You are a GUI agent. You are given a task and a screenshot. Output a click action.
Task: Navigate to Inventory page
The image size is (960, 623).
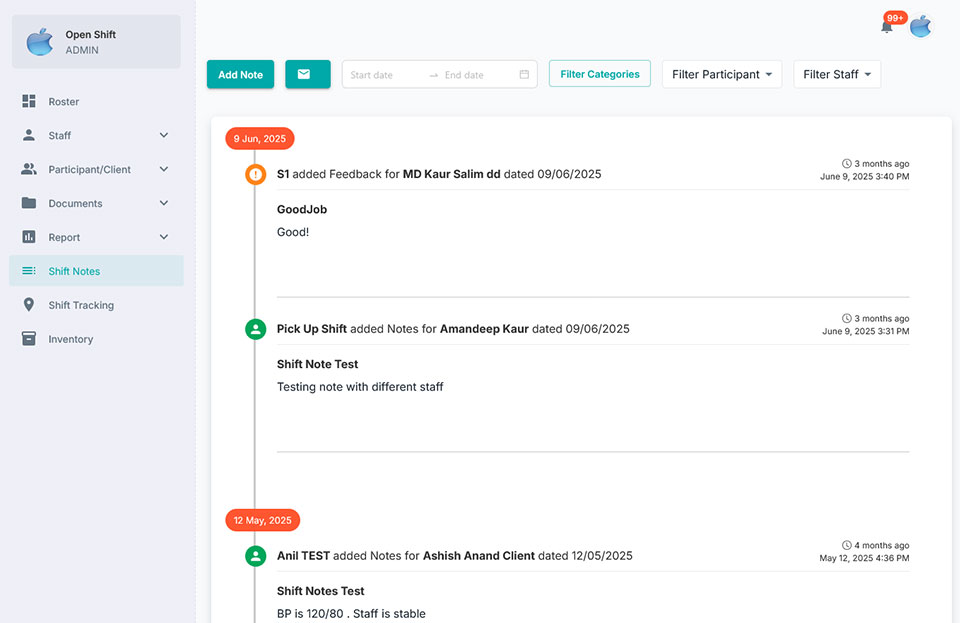pyautogui.click(x=70, y=340)
